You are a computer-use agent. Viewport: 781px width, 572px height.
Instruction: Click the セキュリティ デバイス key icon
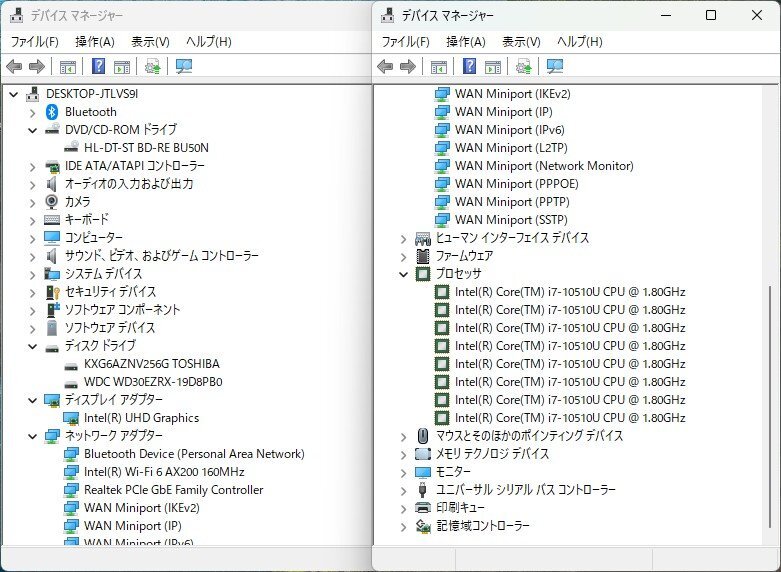pos(52,291)
